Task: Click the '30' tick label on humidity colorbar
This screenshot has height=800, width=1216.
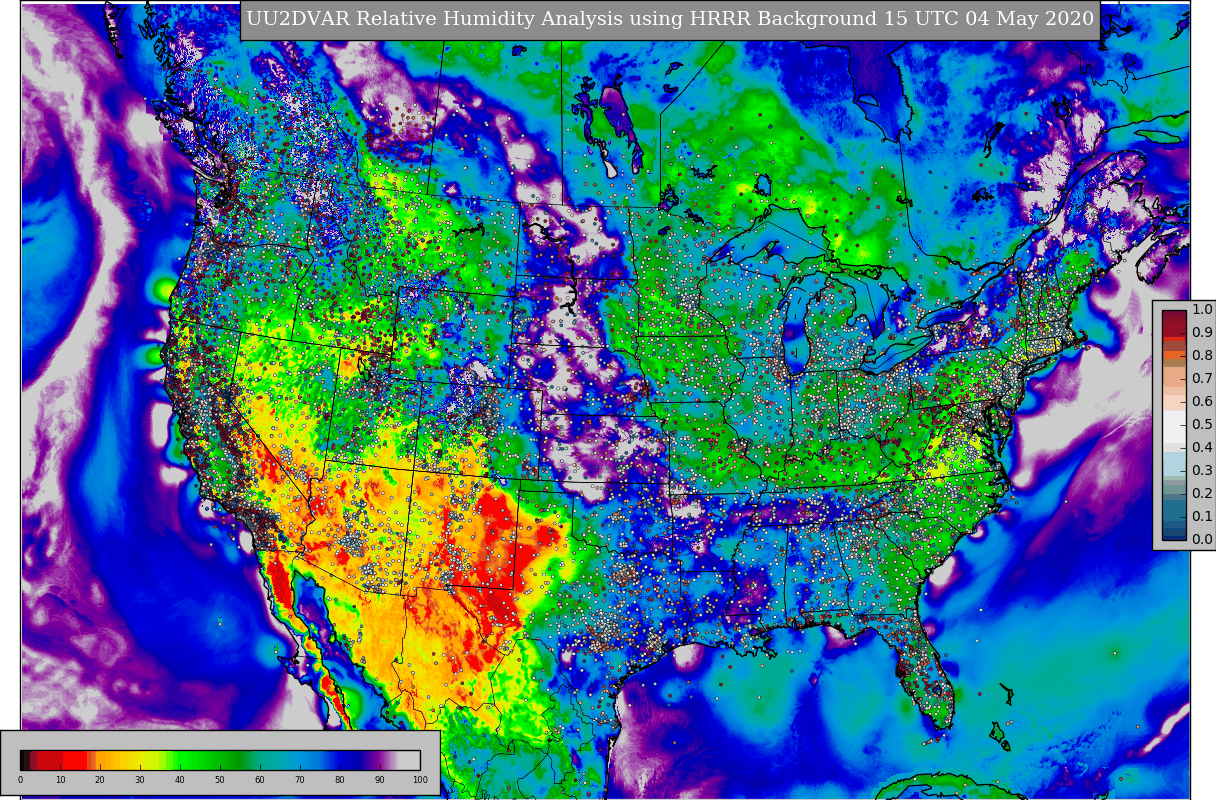Action: tap(140, 780)
